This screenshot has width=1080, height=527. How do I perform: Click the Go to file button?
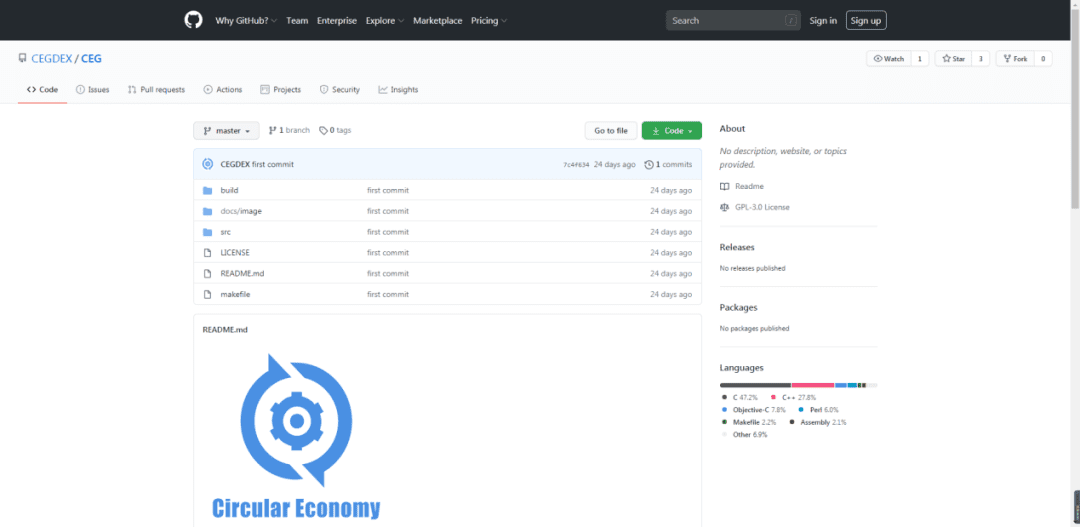[x=611, y=130]
